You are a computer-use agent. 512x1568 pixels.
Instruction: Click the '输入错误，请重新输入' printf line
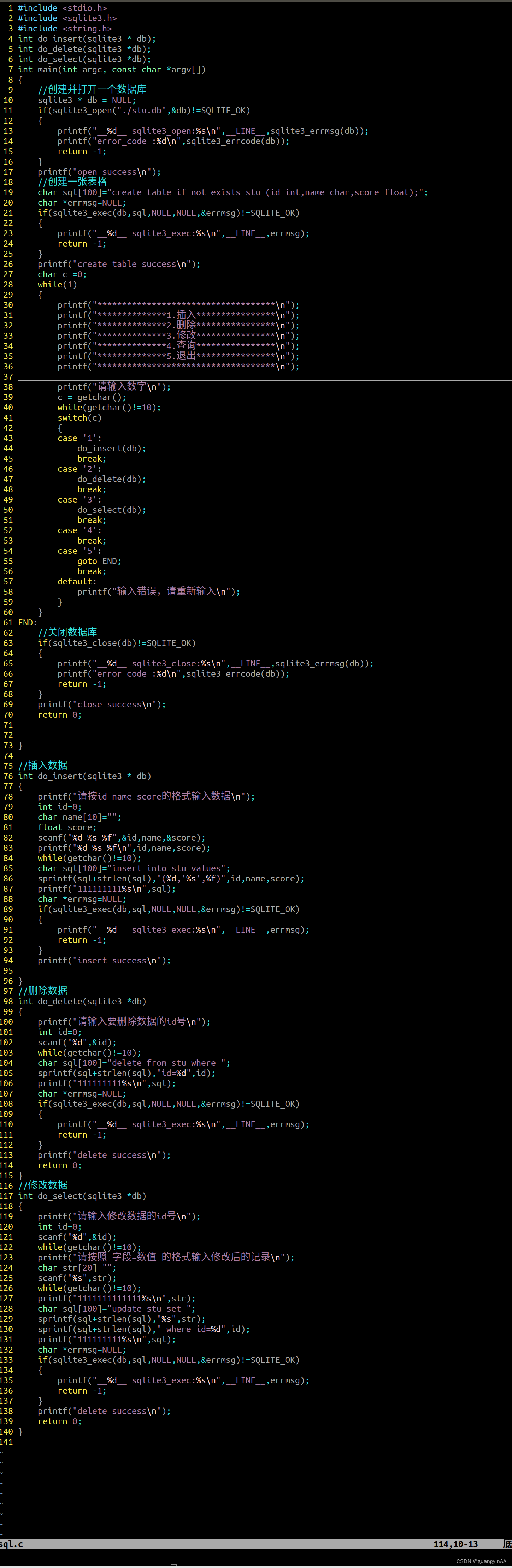pos(158,592)
